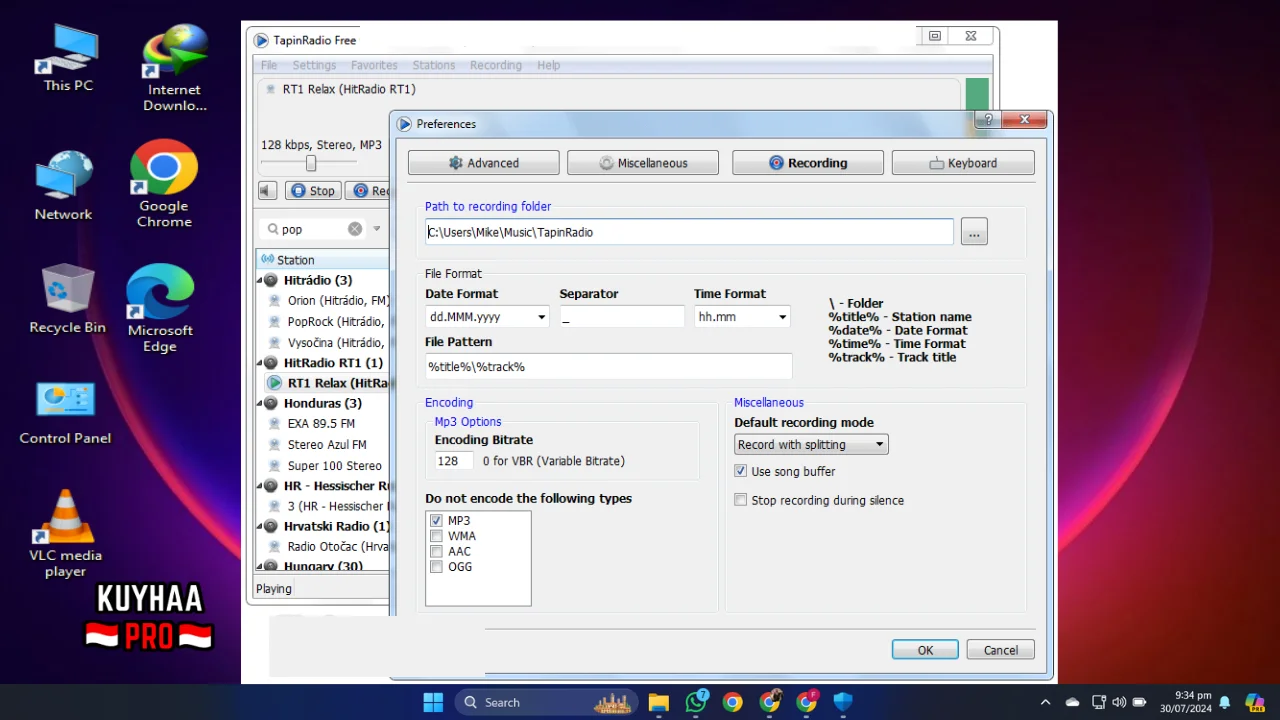Screen dimensions: 1280x720
Task: Open the Time Format dropdown
Action: pos(782,317)
